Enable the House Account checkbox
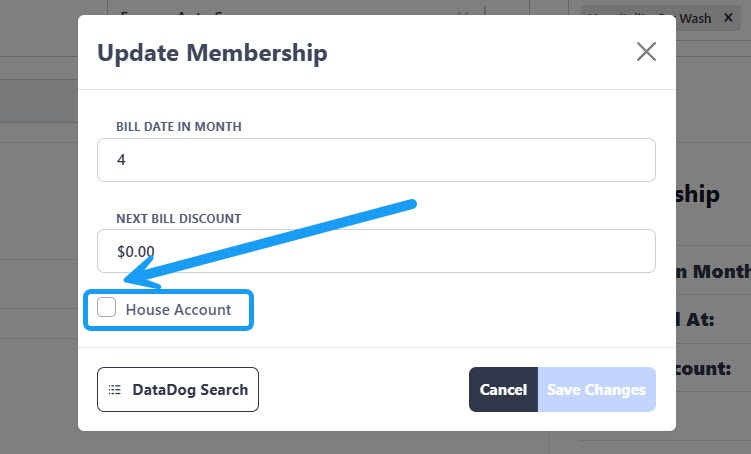This screenshot has height=454, width=751. click(107, 309)
